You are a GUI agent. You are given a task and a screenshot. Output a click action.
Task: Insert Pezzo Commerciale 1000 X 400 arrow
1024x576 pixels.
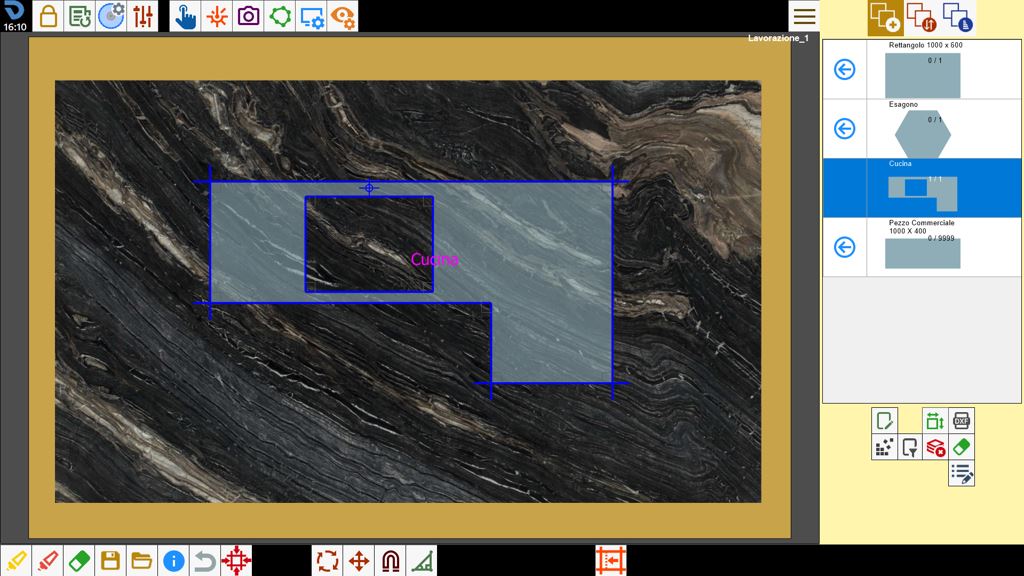844,247
